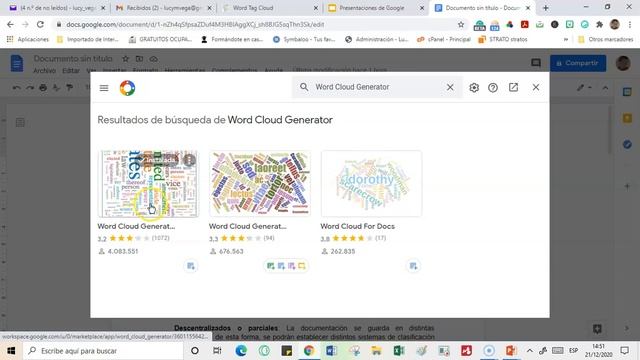
Task: Click the Compartir button in Docs
Action: pos(578,63)
